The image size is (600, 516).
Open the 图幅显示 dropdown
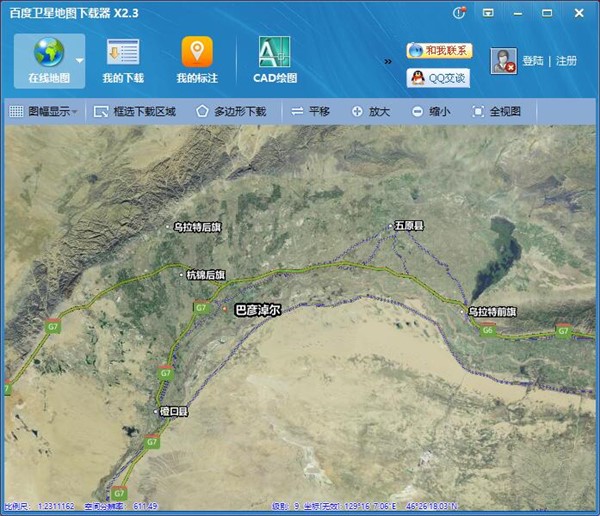click(x=43, y=111)
